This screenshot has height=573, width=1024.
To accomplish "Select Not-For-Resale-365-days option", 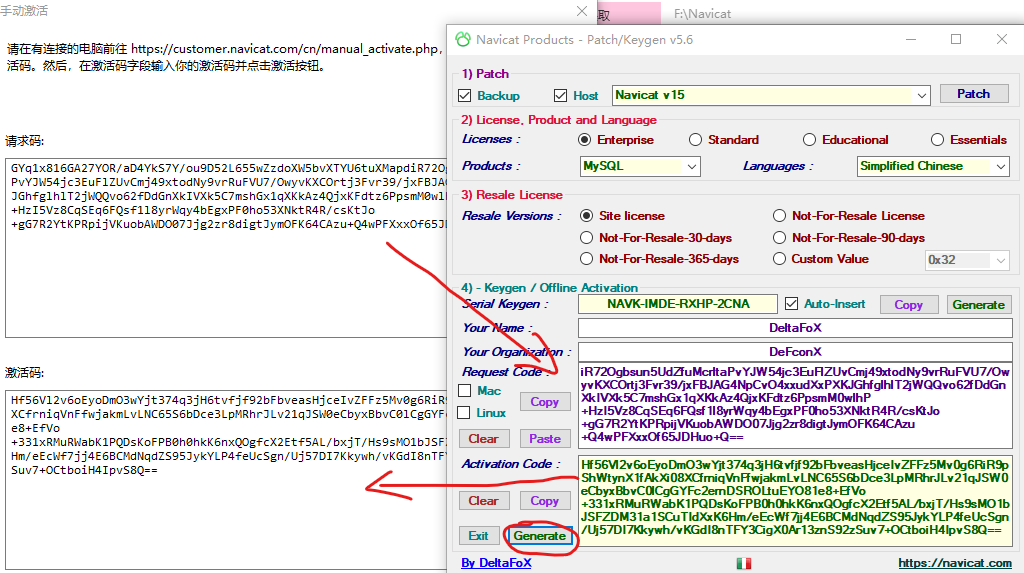I will click(x=586, y=259).
